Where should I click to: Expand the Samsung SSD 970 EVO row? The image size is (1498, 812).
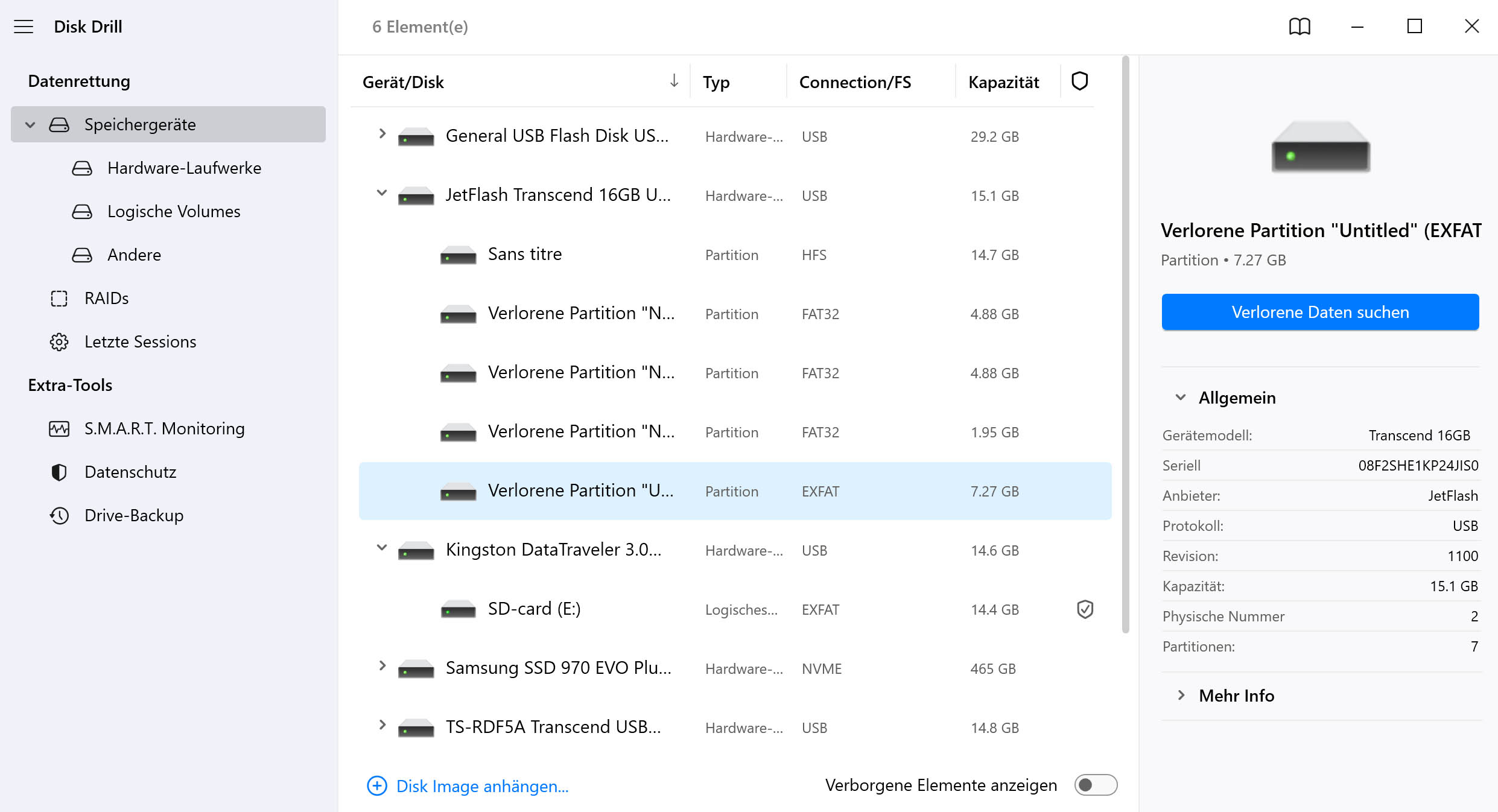point(382,665)
